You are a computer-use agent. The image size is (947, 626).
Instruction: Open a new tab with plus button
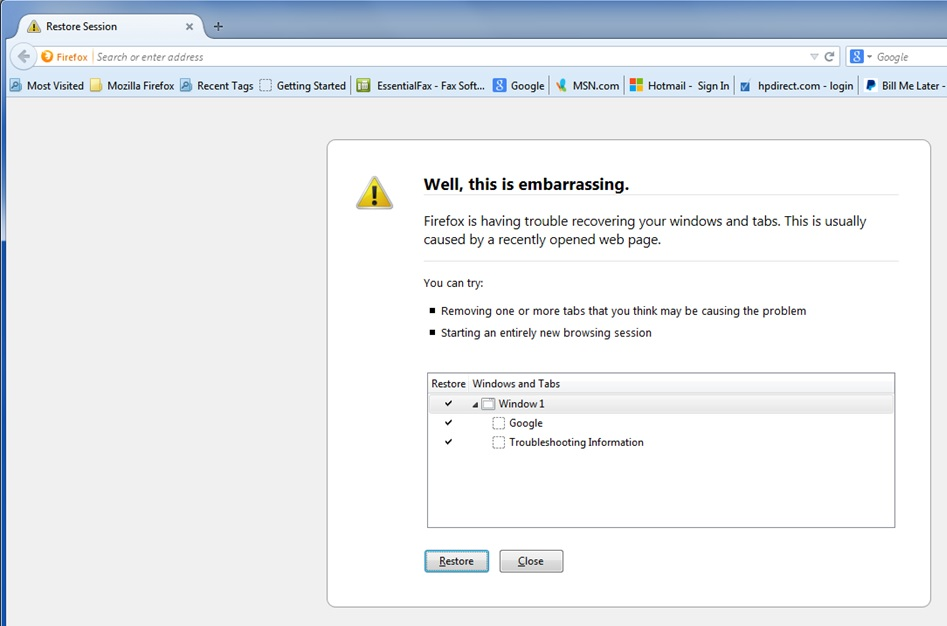[x=218, y=27]
